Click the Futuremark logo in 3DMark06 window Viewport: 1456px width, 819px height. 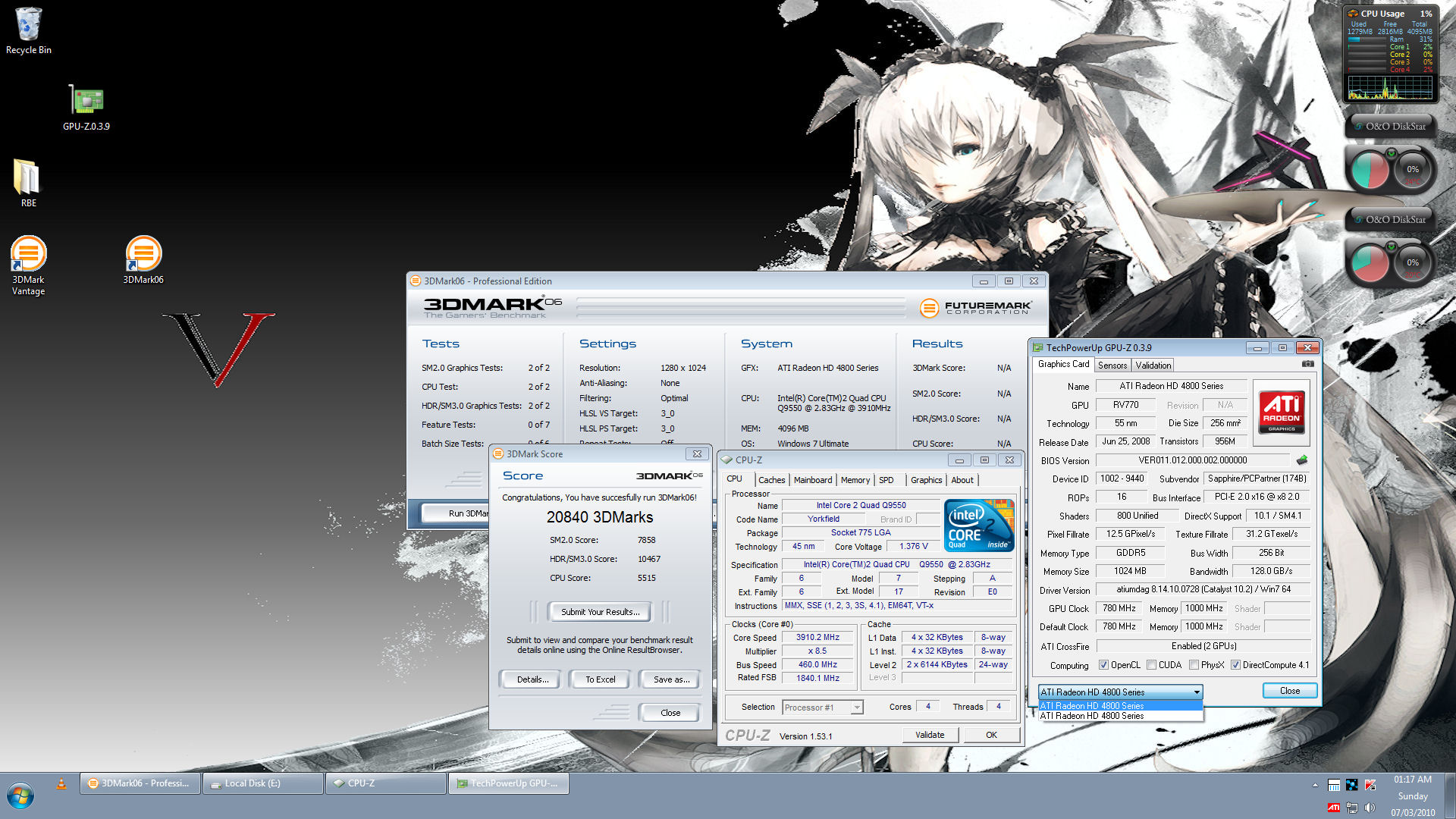coord(976,308)
